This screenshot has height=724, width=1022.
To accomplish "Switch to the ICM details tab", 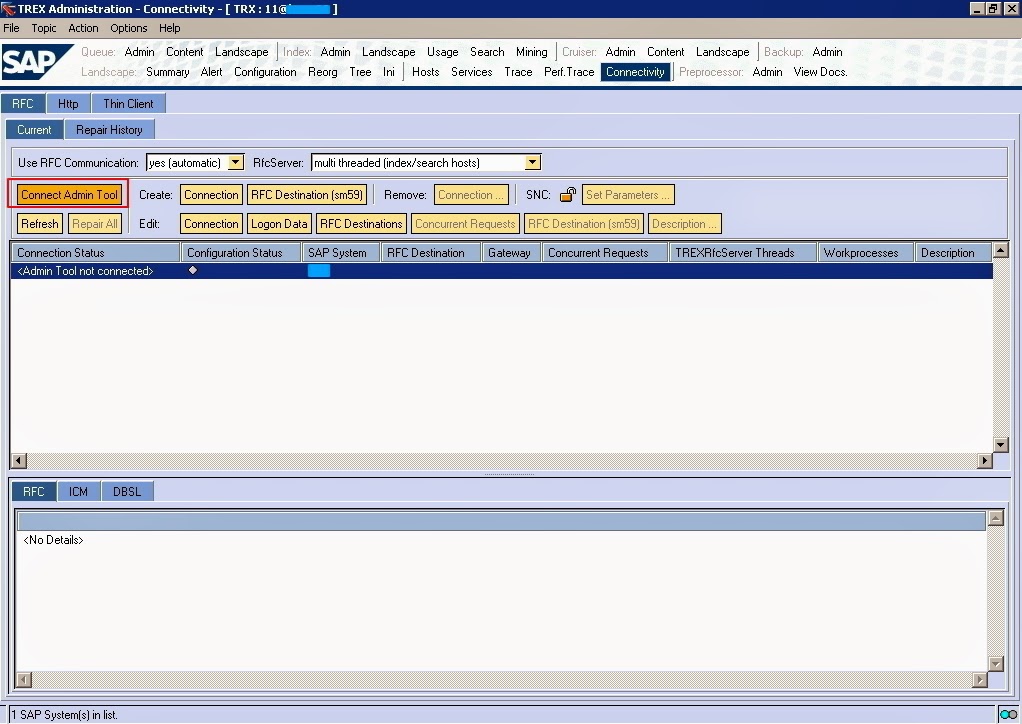I will tap(78, 491).
